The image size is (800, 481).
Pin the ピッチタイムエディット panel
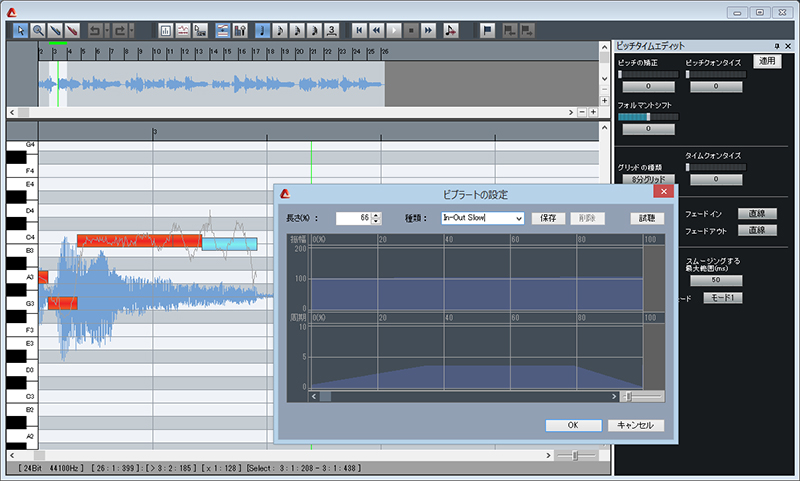tap(777, 46)
